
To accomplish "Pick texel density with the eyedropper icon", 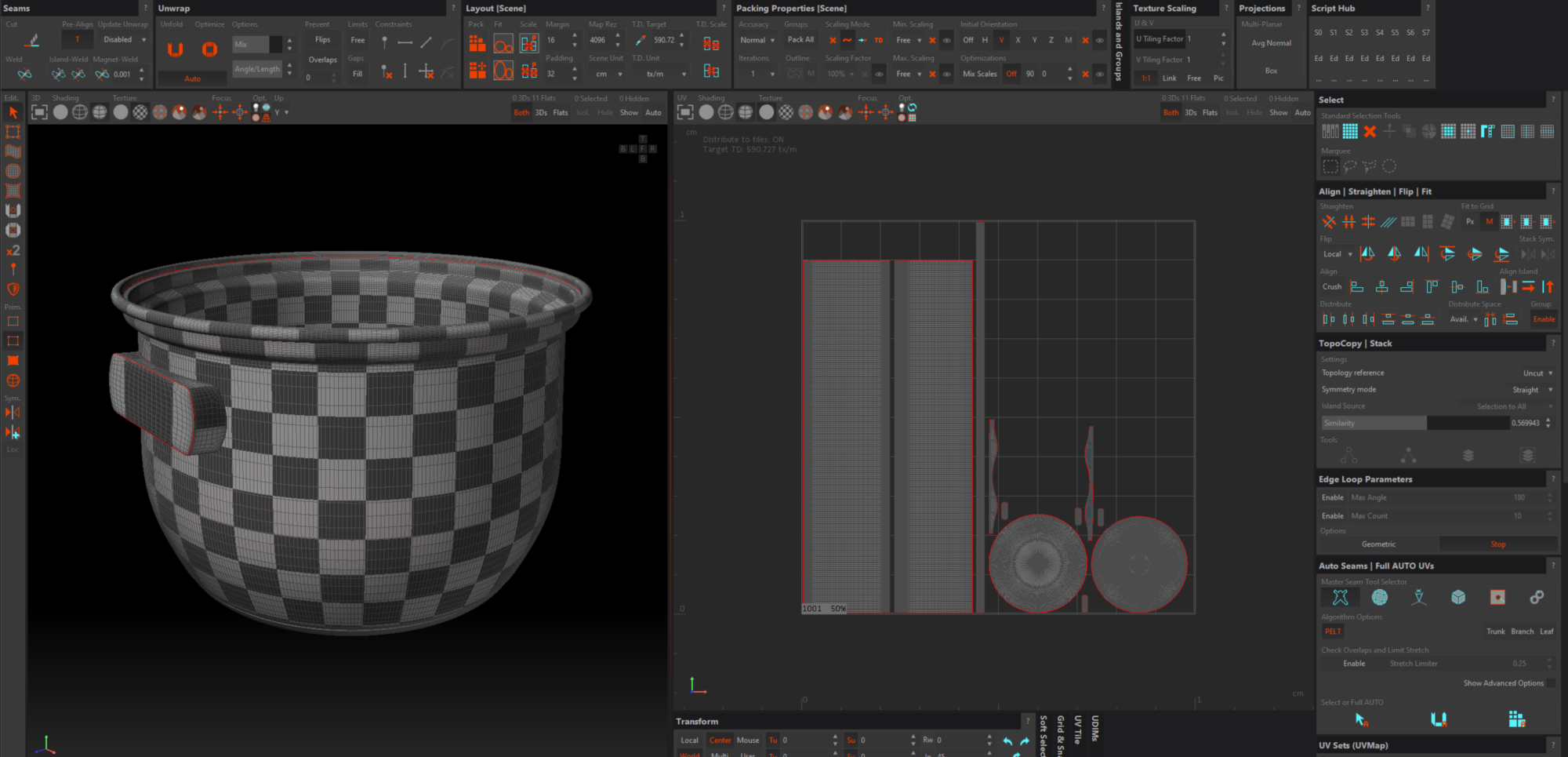I will 641,40.
